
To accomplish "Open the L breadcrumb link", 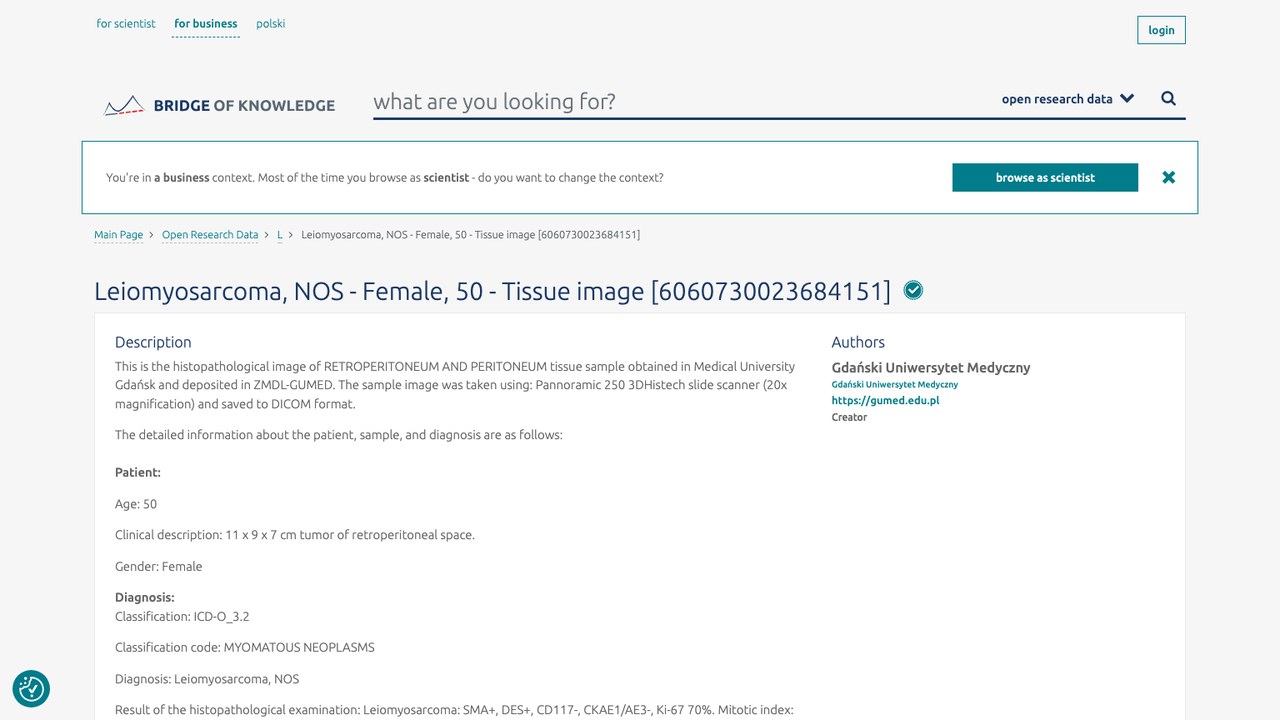I will pyautogui.click(x=280, y=235).
